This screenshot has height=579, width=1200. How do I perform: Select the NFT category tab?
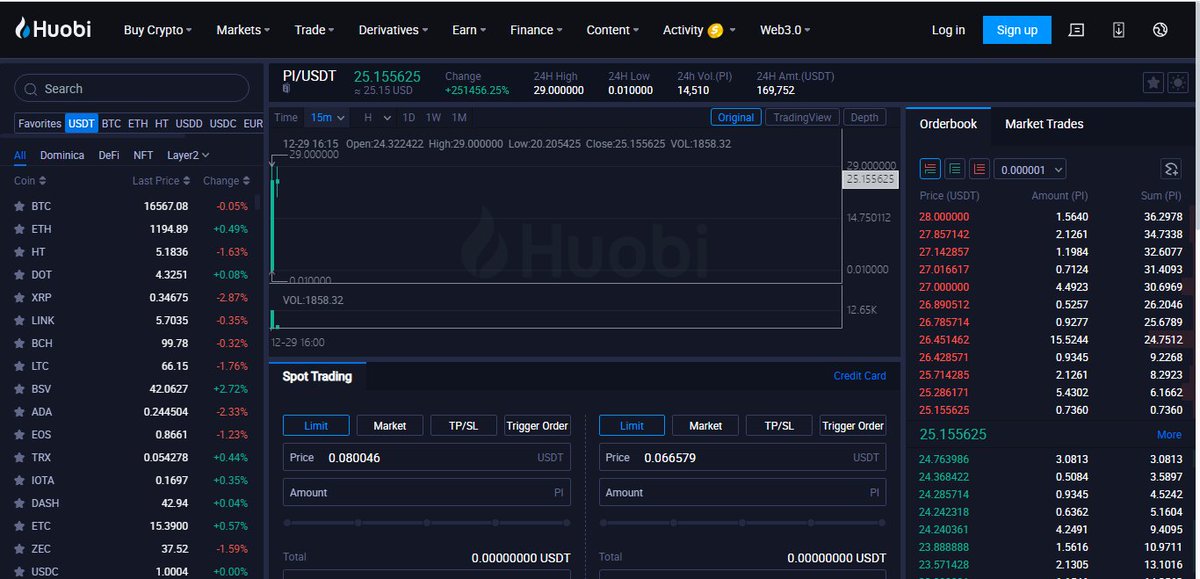tap(143, 155)
